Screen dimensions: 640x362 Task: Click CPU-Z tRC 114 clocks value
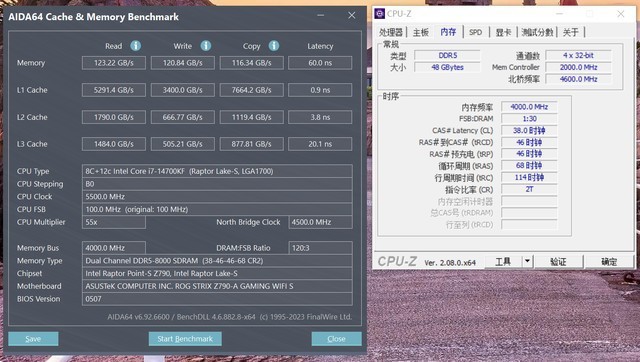click(529, 178)
